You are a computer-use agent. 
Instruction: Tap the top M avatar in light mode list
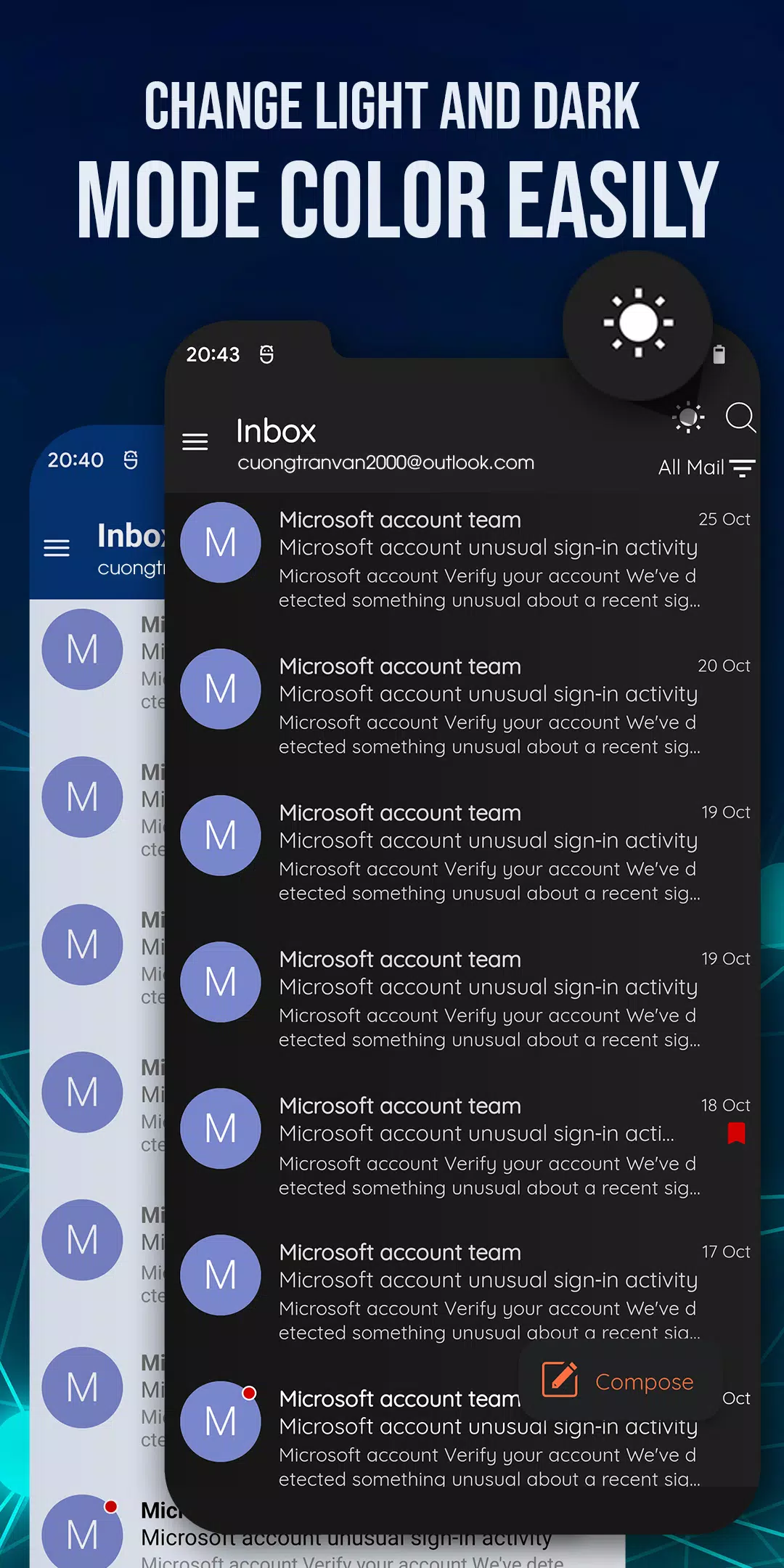tap(82, 649)
